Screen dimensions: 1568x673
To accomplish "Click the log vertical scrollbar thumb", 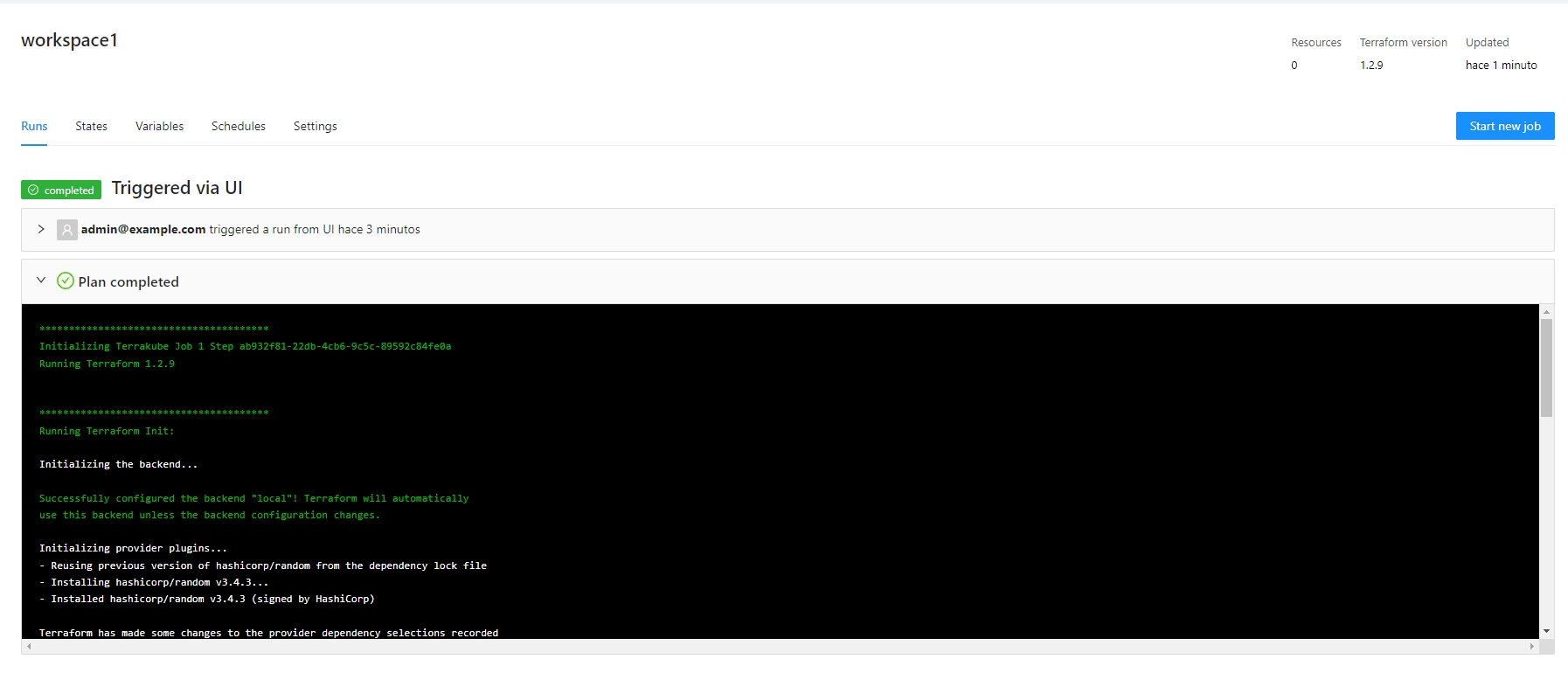I will point(1546,367).
